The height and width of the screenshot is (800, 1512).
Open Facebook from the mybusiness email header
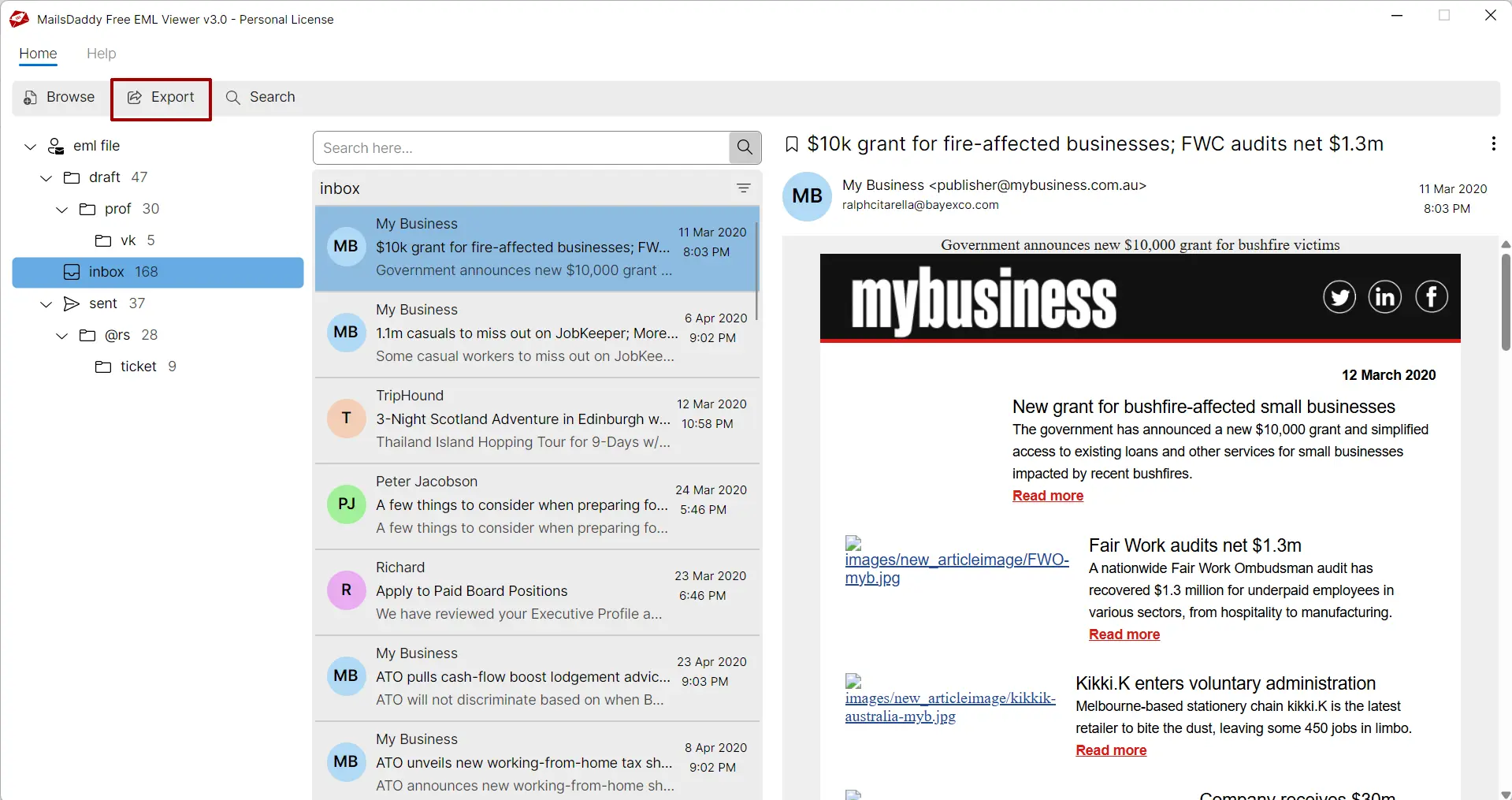click(x=1432, y=297)
